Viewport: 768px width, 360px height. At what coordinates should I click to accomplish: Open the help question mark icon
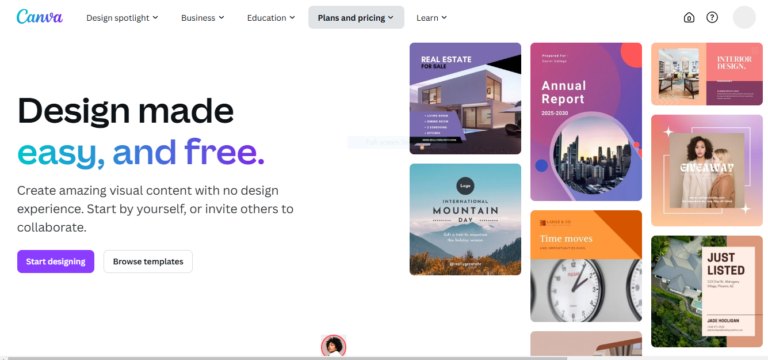point(712,18)
